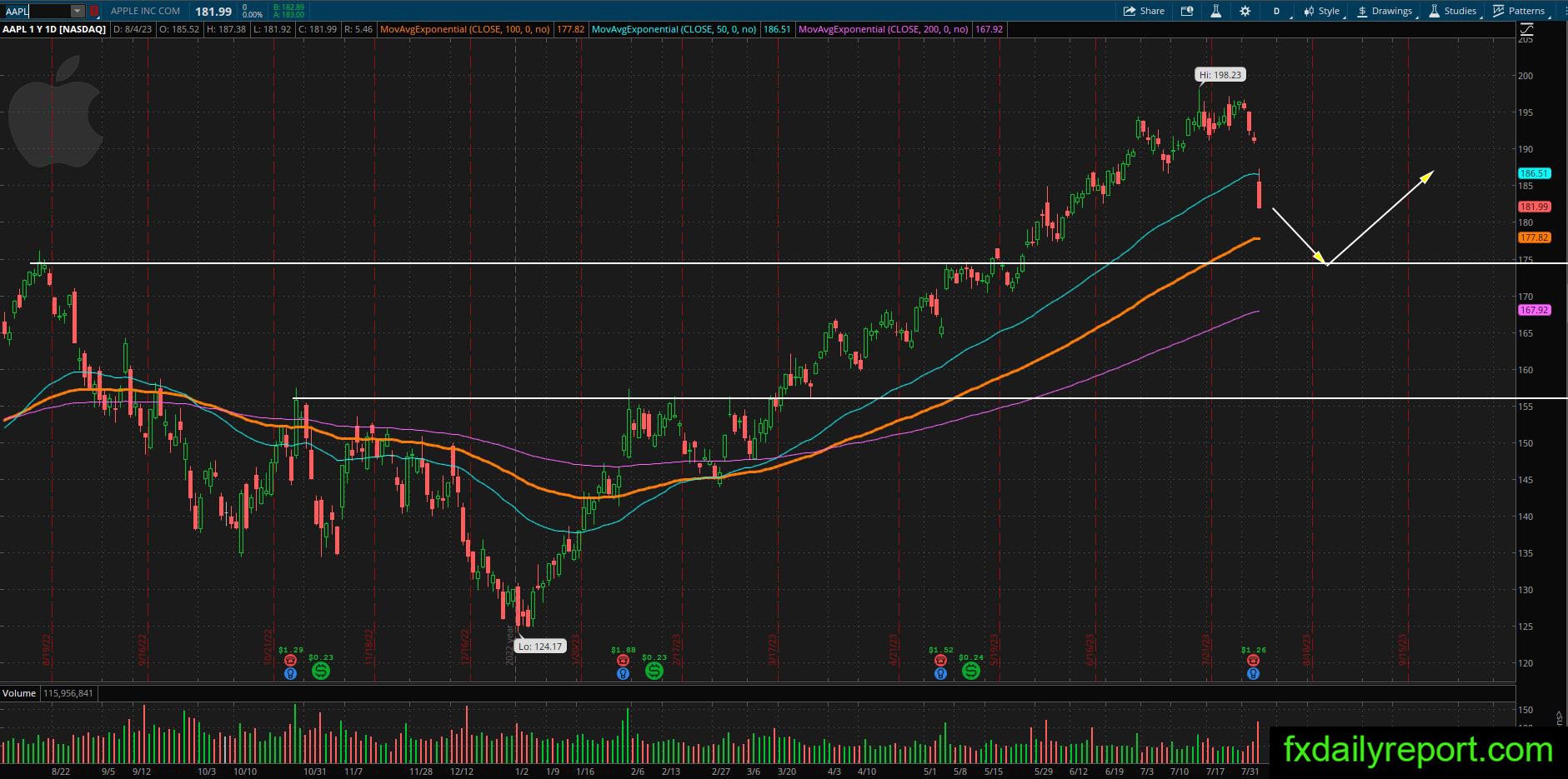Click the green dividend icon near 5/8

[x=970, y=670]
